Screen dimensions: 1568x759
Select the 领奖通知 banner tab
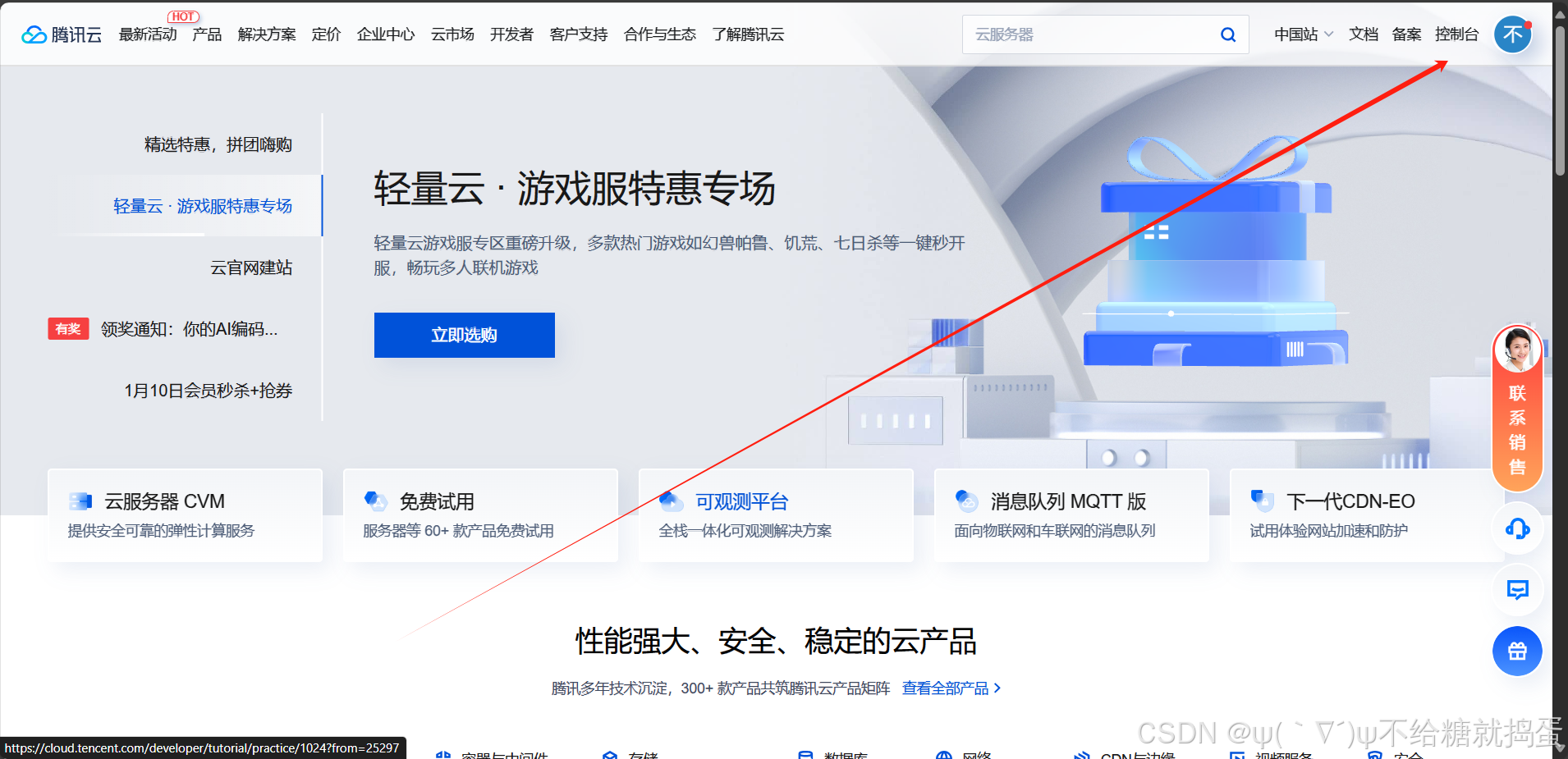190,329
